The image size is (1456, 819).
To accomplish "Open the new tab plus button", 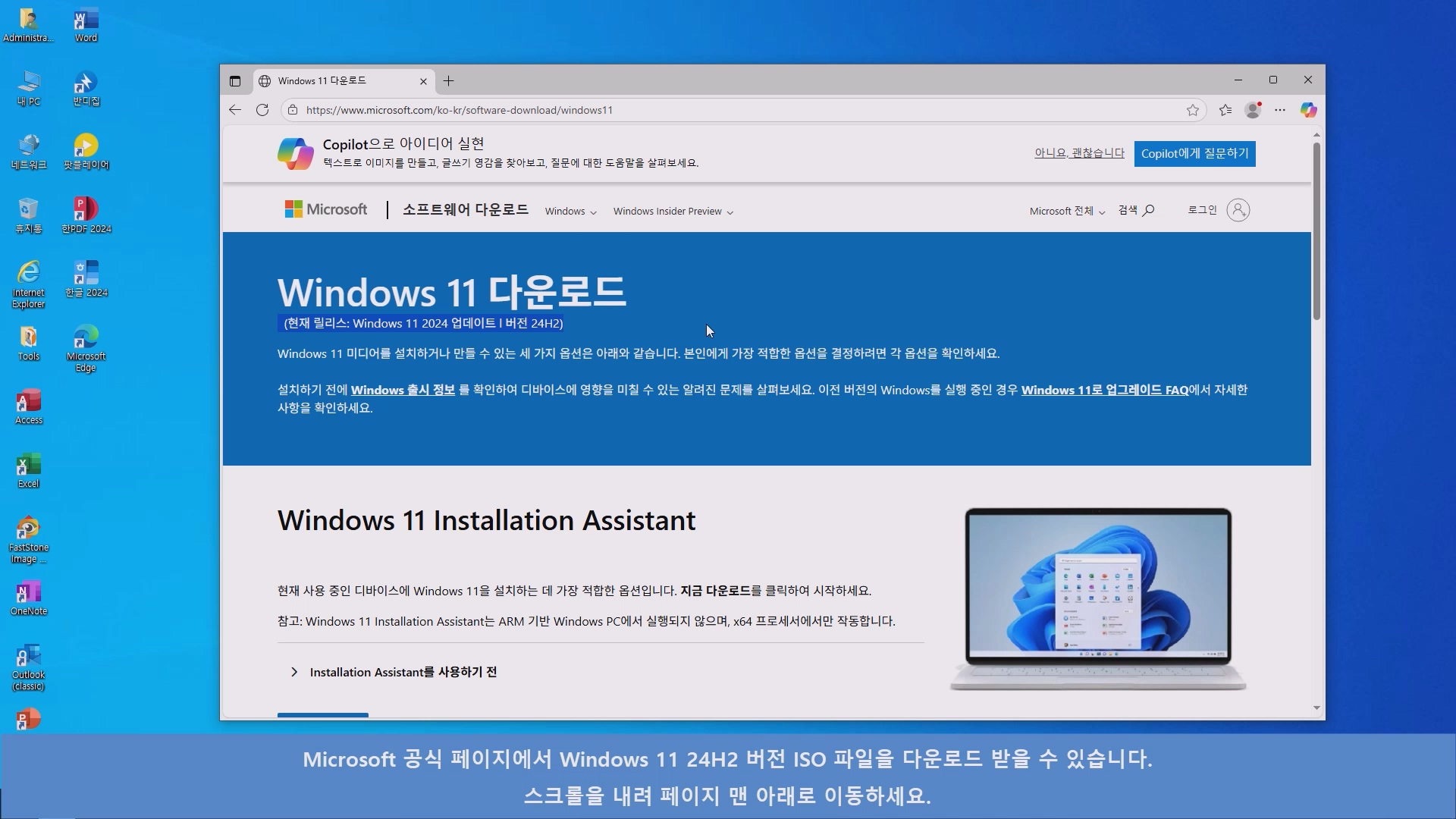I will pyautogui.click(x=449, y=81).
